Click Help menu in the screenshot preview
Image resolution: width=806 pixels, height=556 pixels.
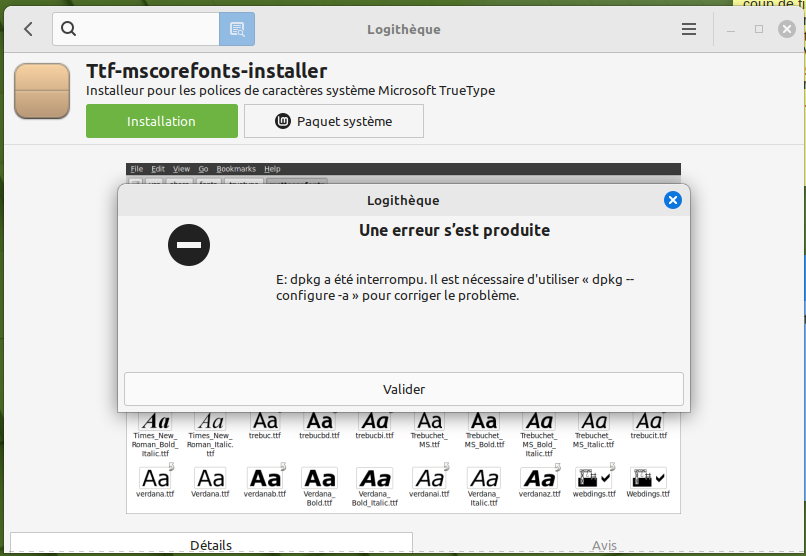(x=272, y=169)
